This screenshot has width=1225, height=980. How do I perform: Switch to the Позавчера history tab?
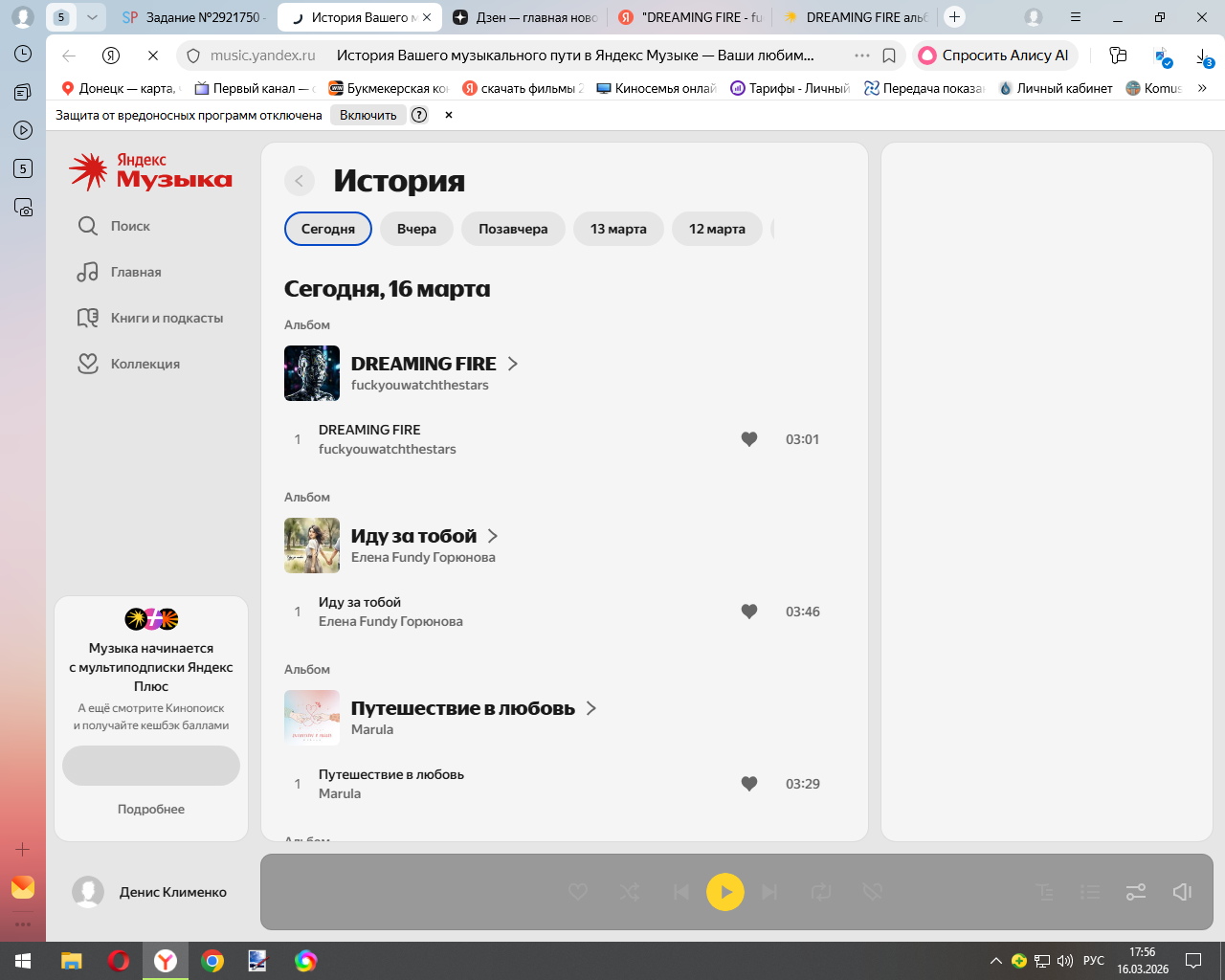tap(513, 229)
